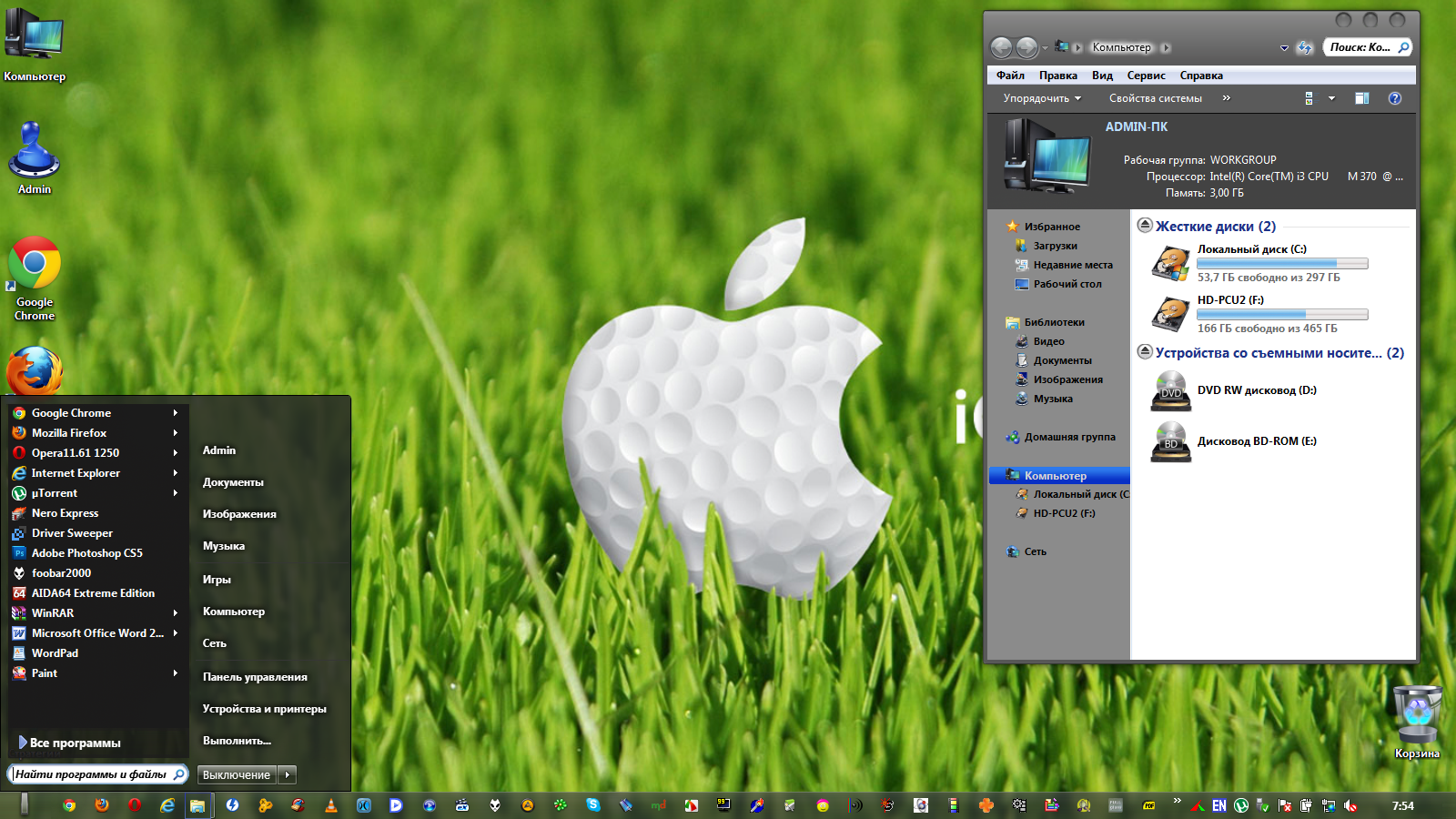Image resolution: width=1456 pixels, height=819 pixels.
Task: Click Свойства системы in the toolbar
Action: pyautogui.click(x=1155, y=98)
